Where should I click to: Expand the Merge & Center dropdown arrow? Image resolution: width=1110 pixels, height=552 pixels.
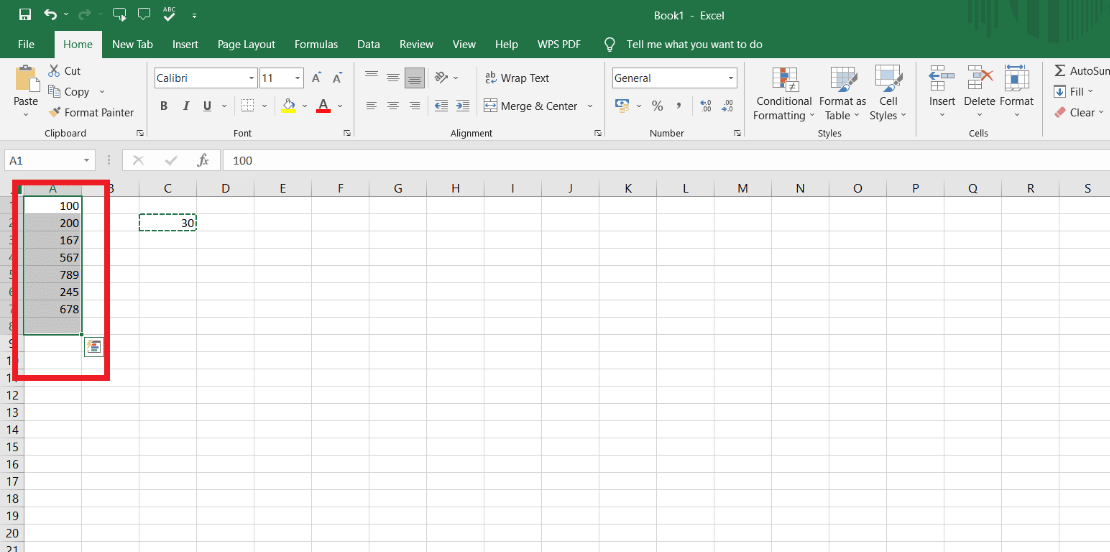click(x=590, y=106)
